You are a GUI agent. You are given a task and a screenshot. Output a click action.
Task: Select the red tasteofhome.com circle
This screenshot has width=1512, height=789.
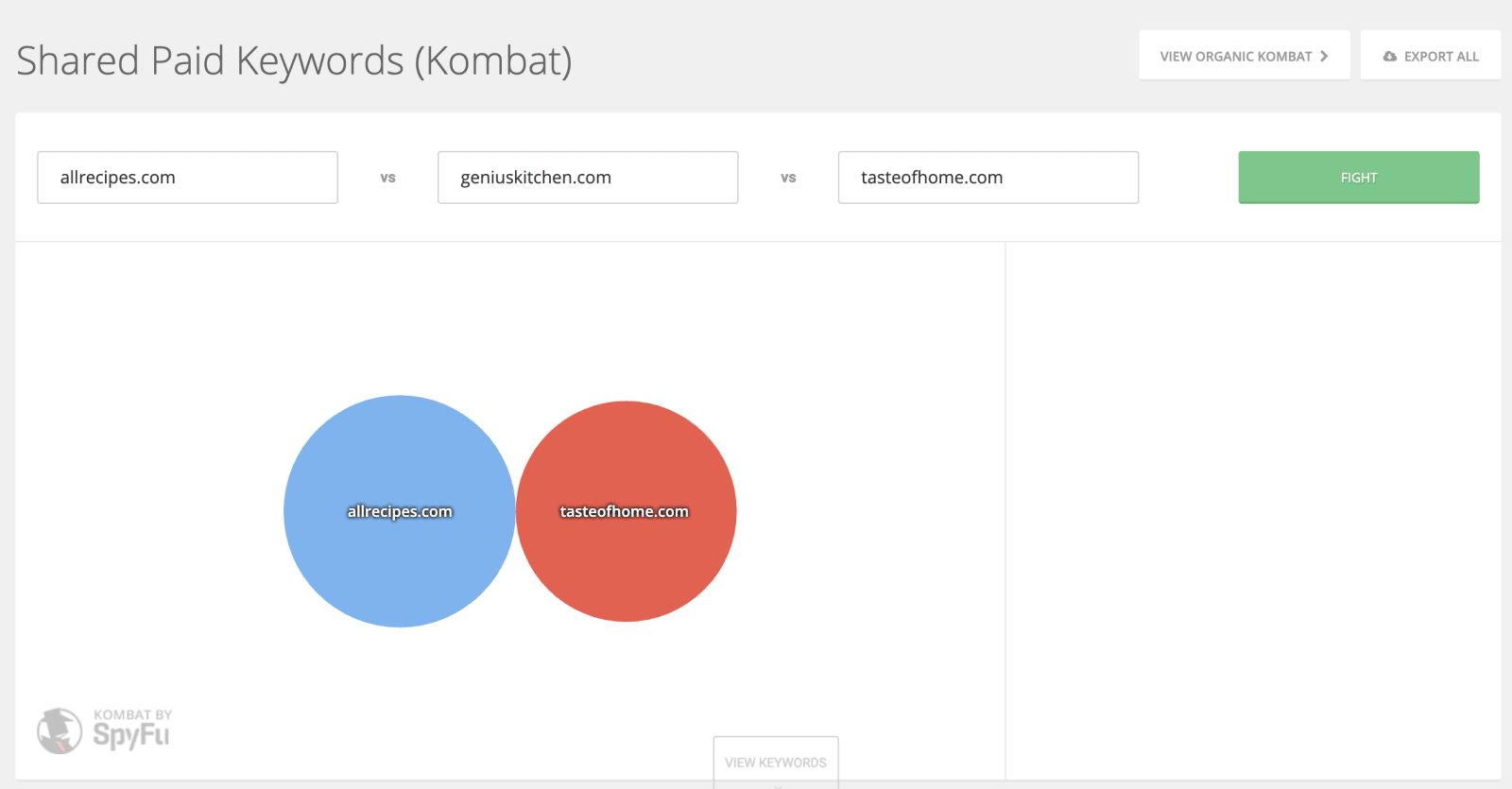pos(627,511)
